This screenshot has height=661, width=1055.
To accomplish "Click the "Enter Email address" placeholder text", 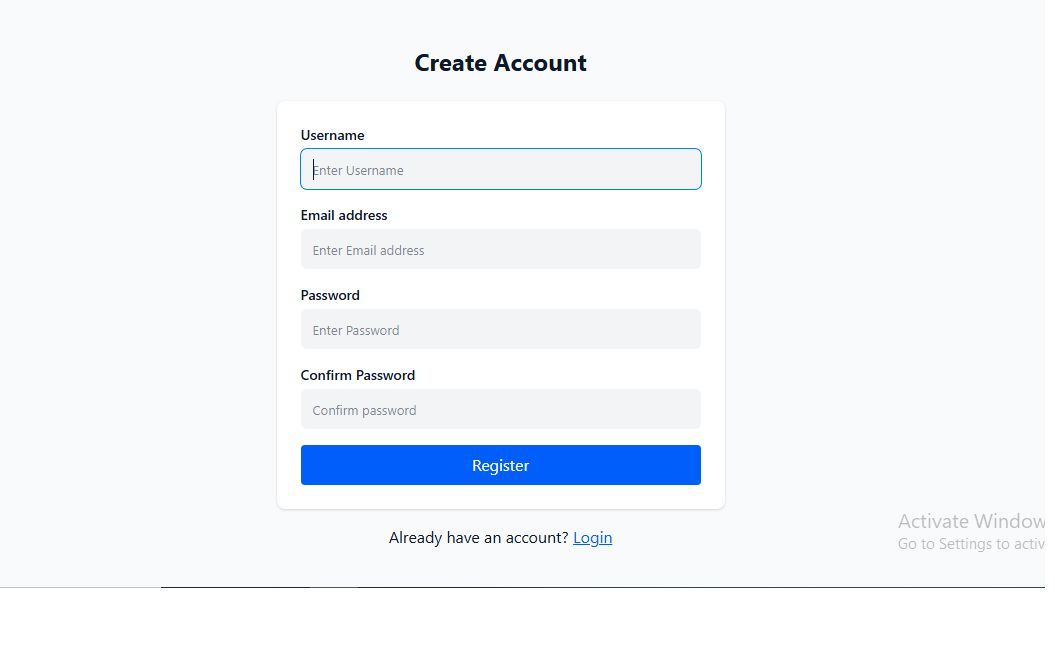I will pyautogui.click(x=368, y=250).
